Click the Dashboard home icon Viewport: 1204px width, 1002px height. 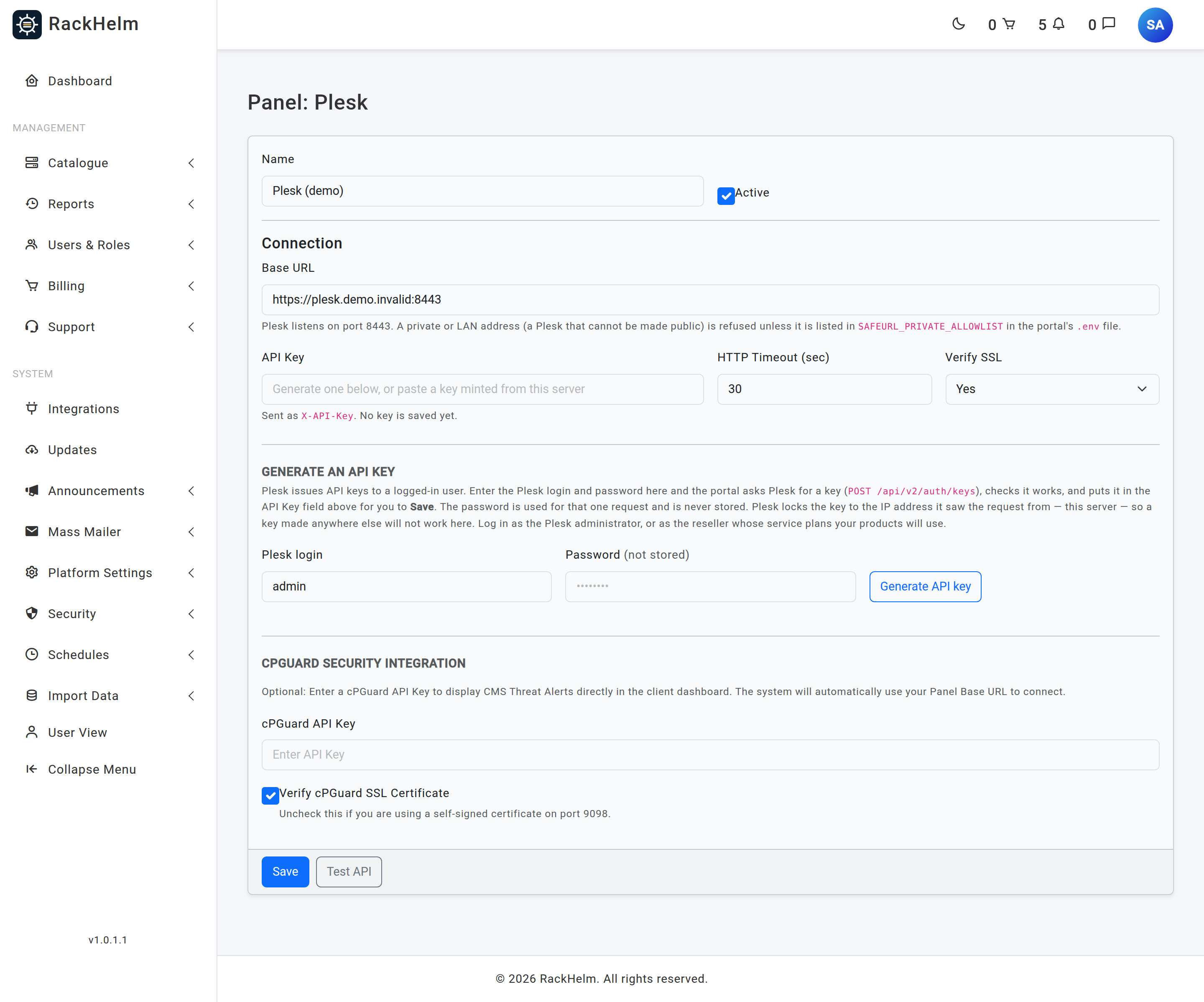click(x=32, y=81)
